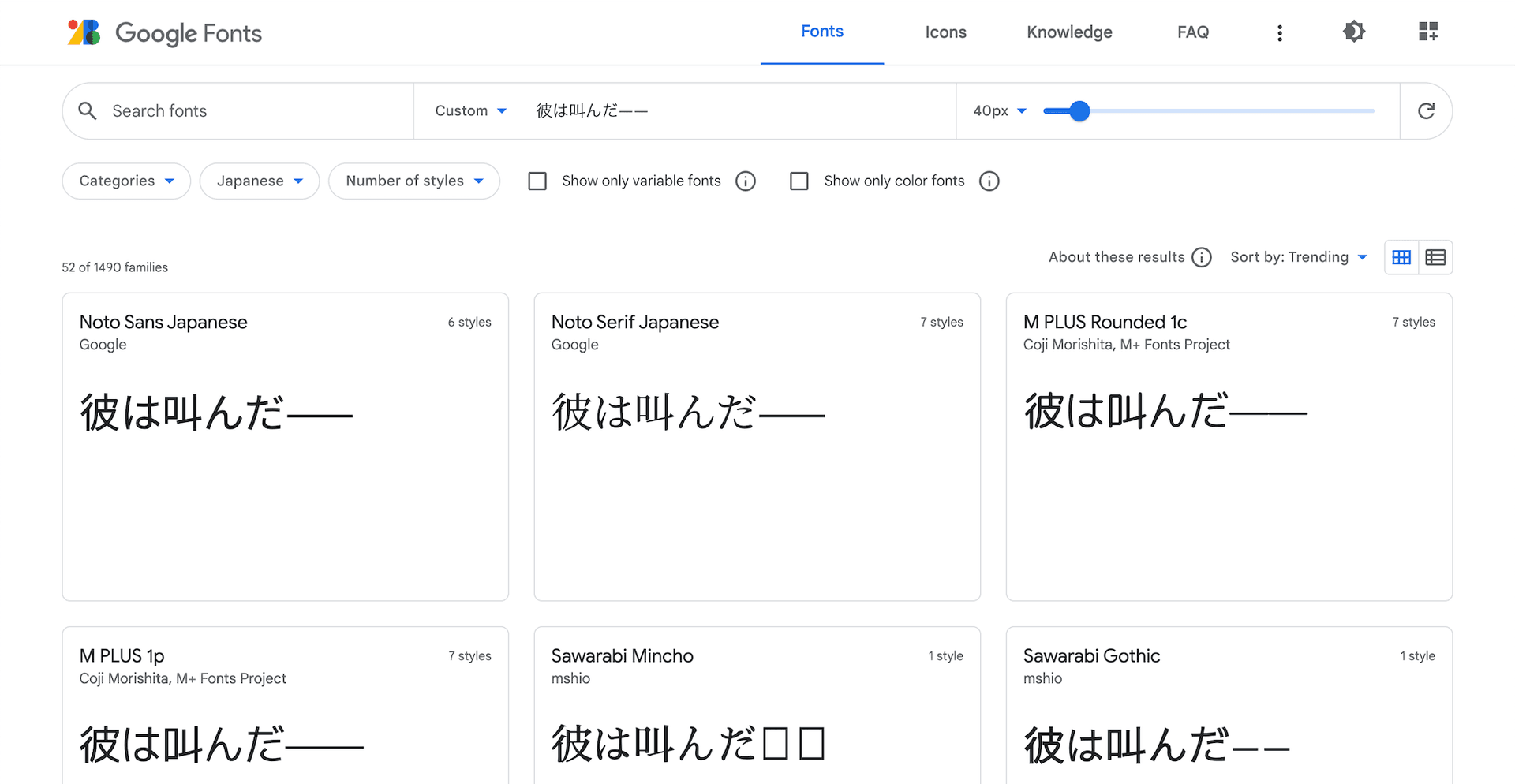Click '1 style' on Sawarabi Mincho card
Screen dimensions: 1515x784
click(x=945, y=655)
